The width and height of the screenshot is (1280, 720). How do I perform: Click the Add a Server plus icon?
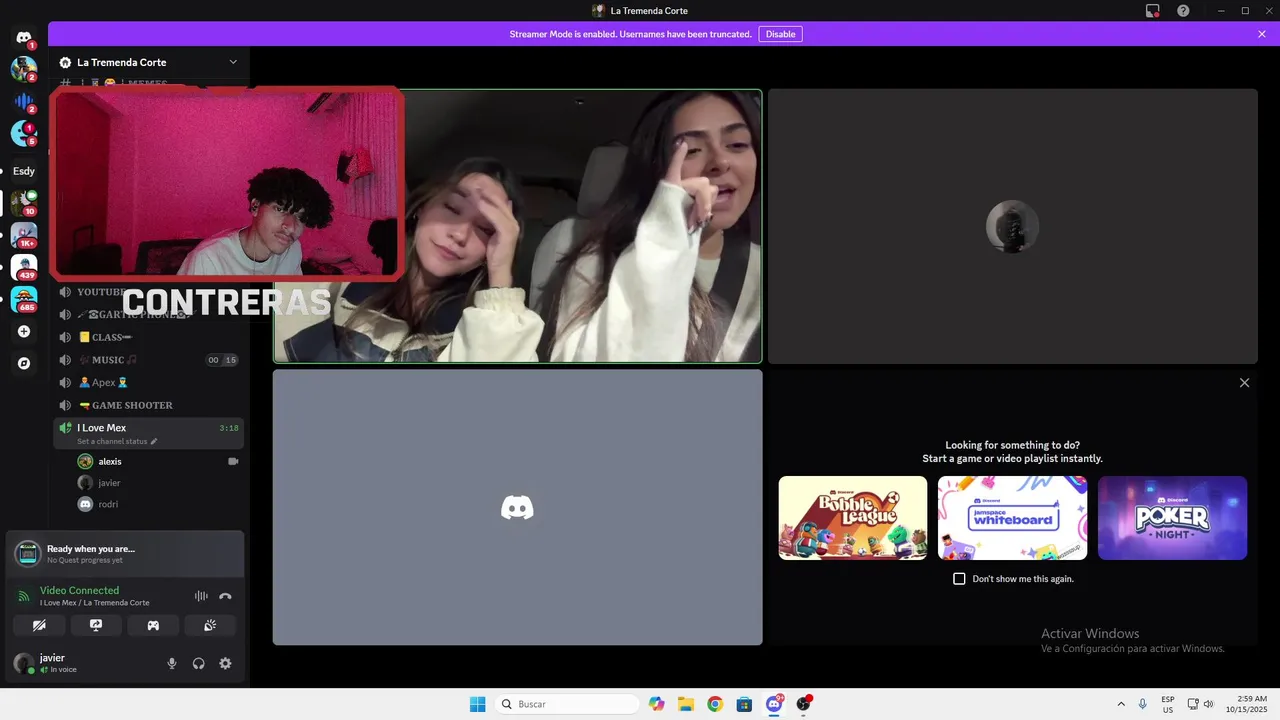click(24, 331)
